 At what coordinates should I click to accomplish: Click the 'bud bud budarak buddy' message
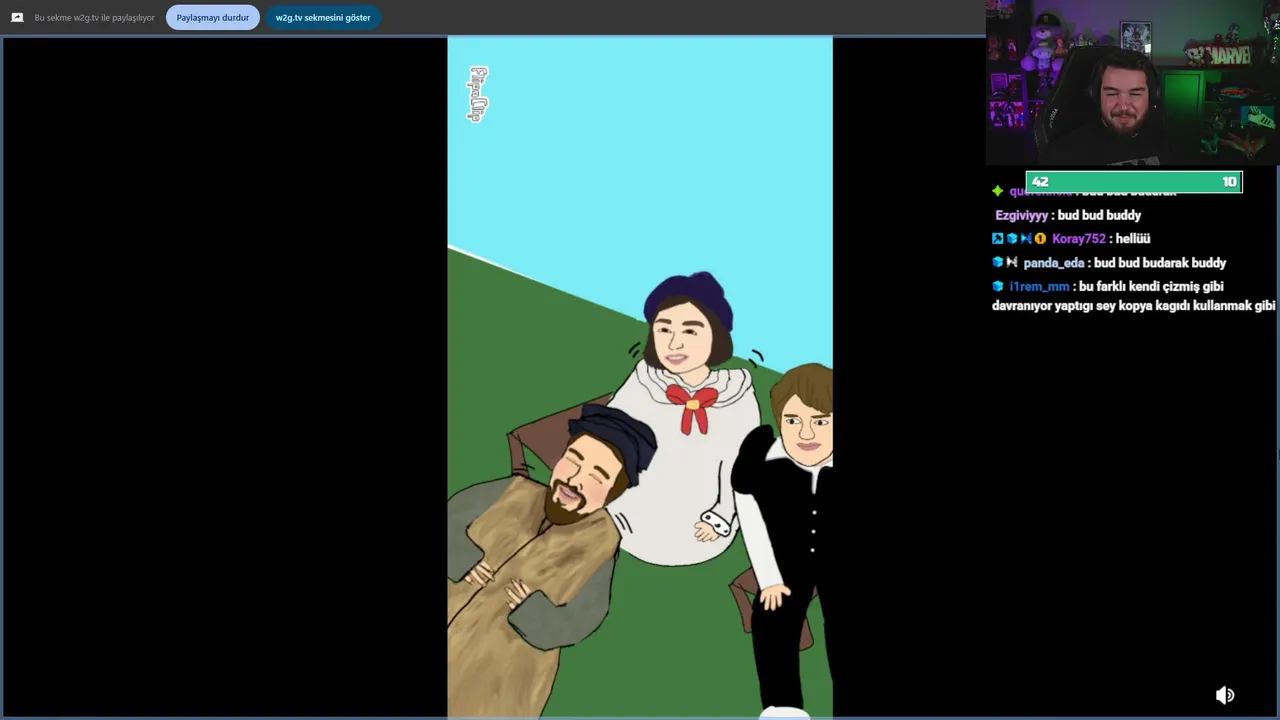click(1160, 263)
